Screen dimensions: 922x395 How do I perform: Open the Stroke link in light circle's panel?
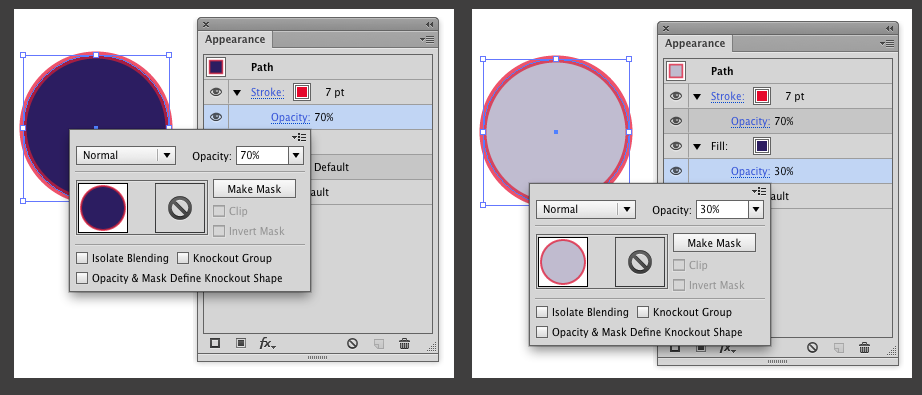pos(727,96)
